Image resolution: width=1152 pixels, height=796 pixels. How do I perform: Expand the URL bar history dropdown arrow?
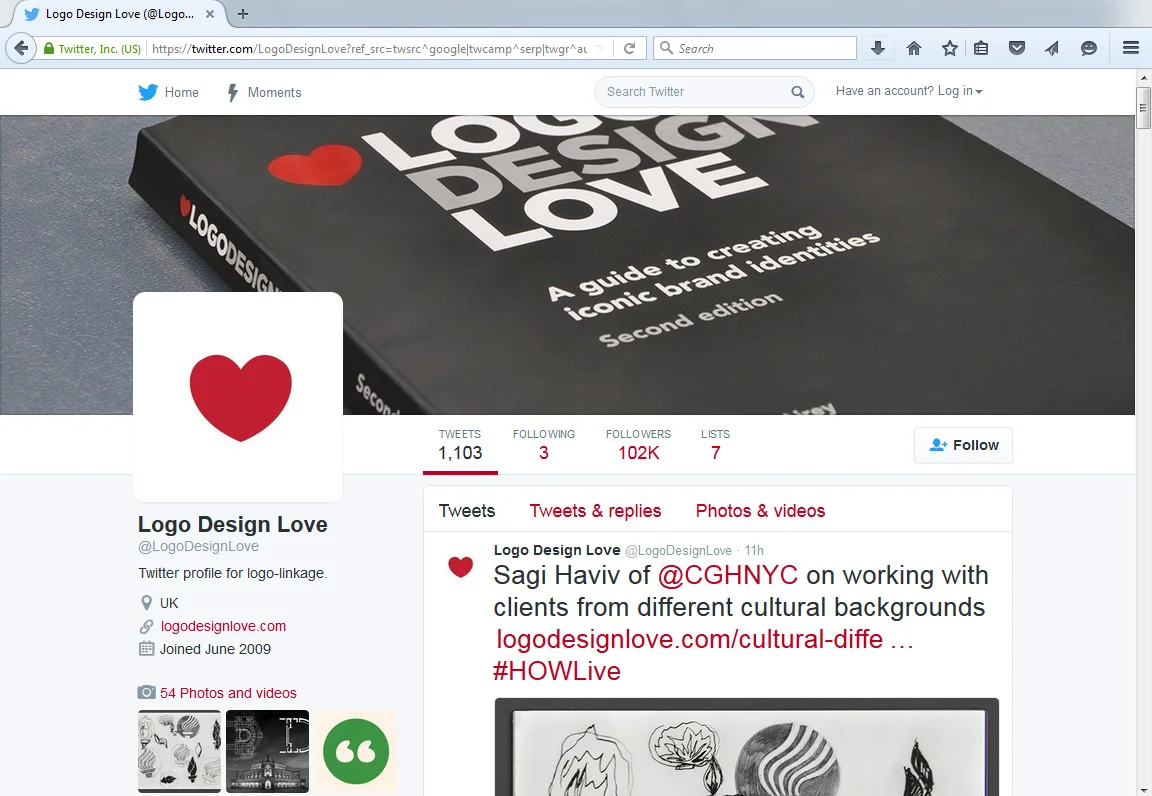pyautogui.click(x=600, y=49)
